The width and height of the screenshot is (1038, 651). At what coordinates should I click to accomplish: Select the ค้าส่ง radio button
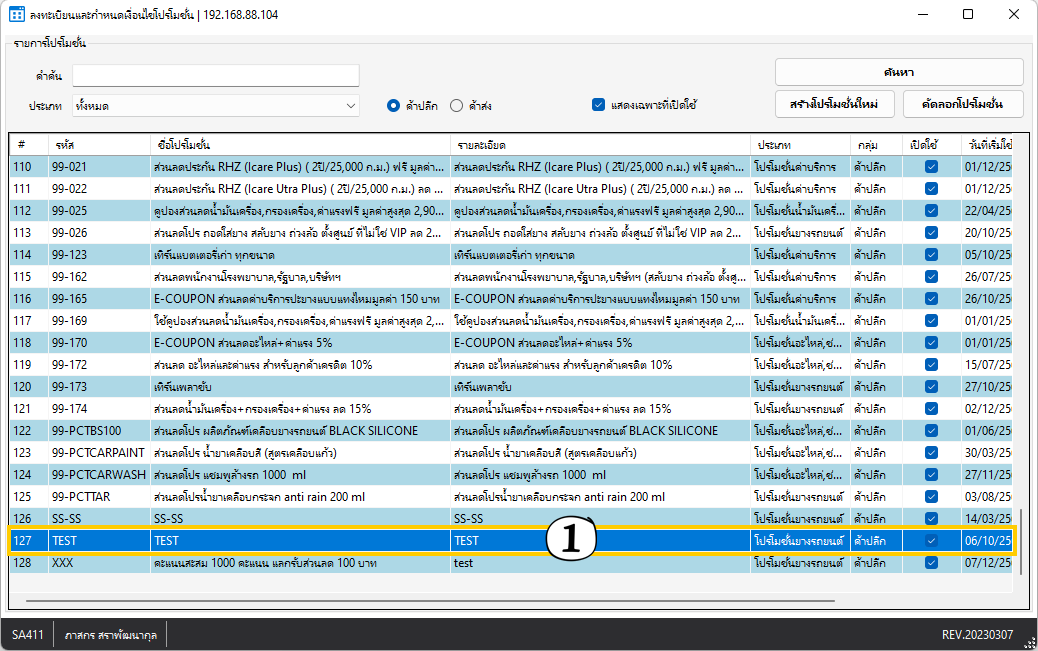pyautogui.click(x=457, y=105)
